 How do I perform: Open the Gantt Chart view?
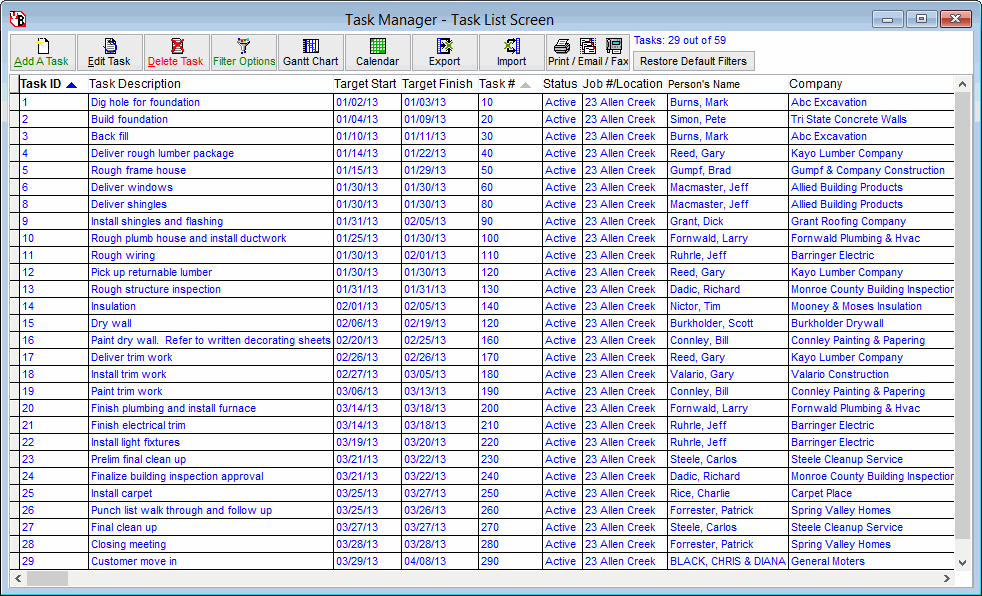(310, 52)
